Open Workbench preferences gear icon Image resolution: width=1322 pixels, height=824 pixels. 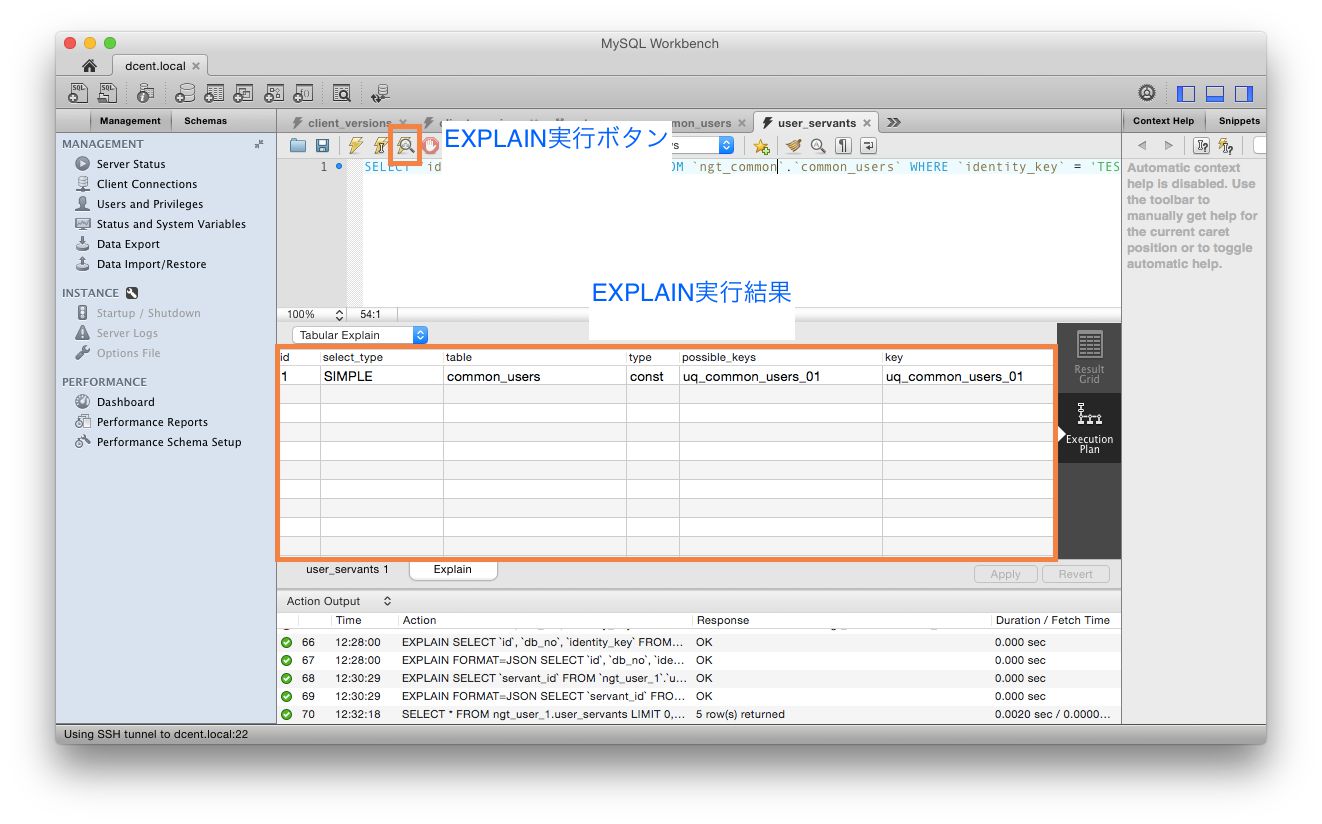[x=1147, y=93]
